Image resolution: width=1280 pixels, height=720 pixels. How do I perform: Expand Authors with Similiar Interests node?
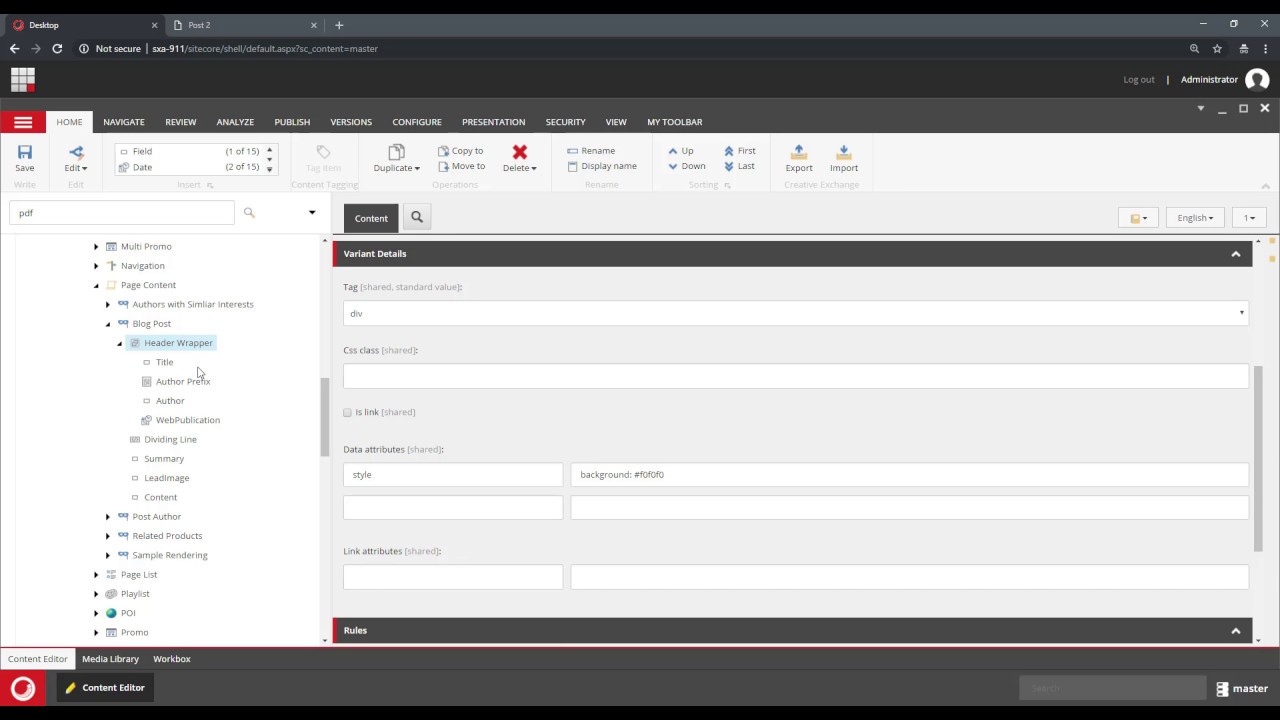coord(108,304)
